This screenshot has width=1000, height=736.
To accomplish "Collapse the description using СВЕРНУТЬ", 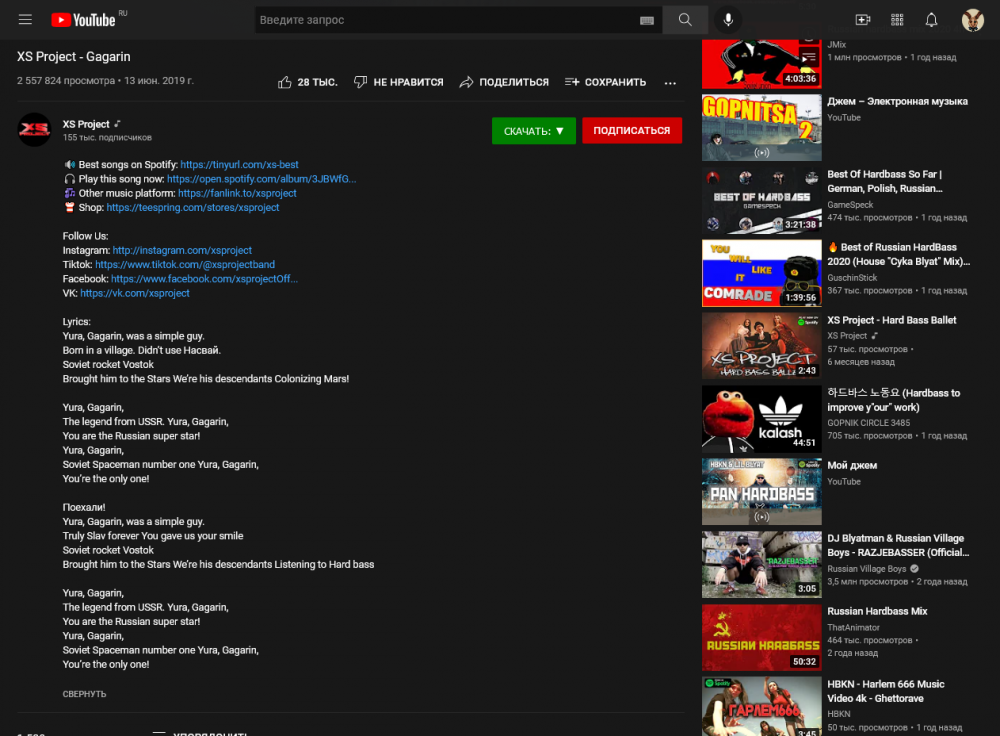I will click(x=84, y=693).
